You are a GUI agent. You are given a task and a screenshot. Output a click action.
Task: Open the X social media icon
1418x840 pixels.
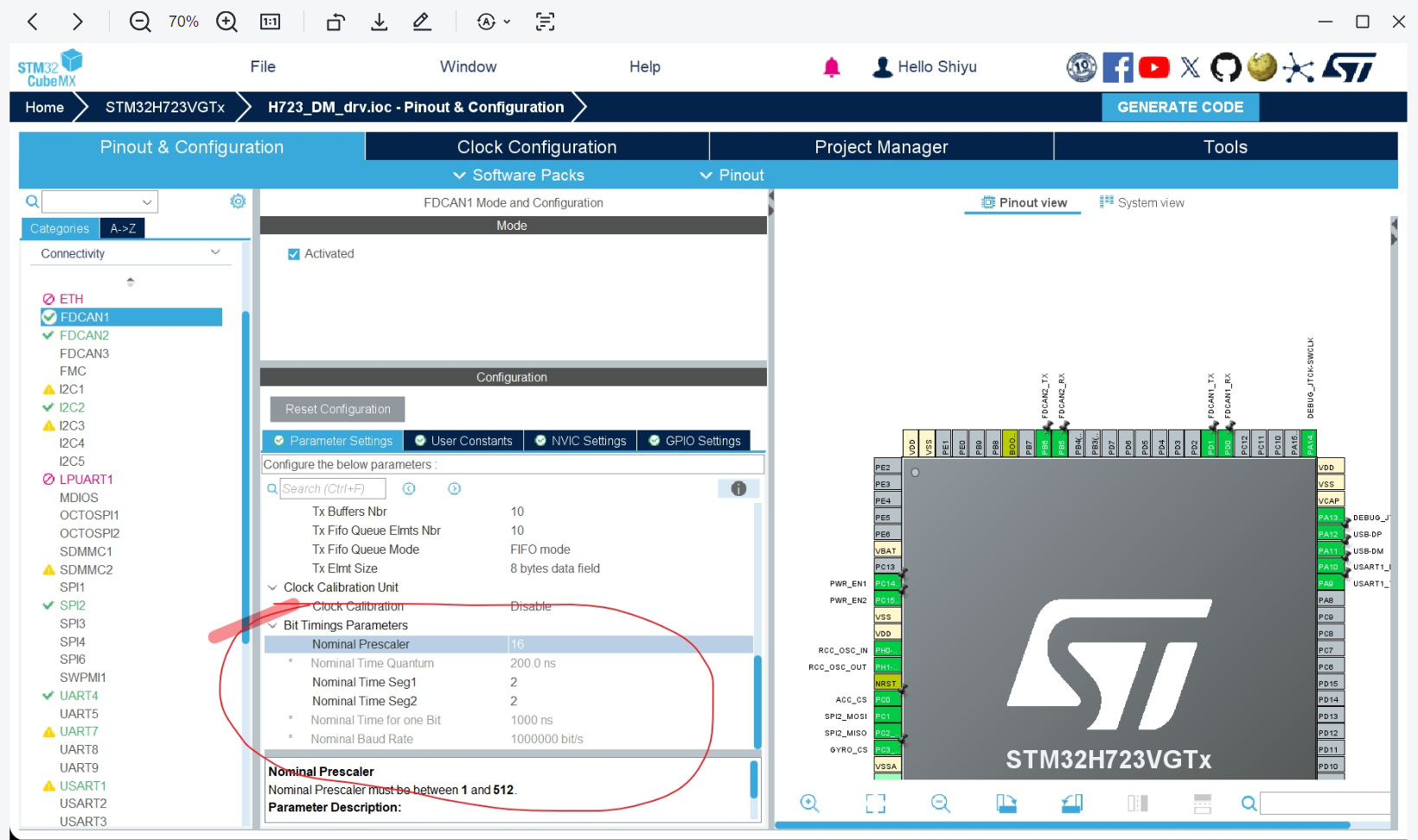1191,67
